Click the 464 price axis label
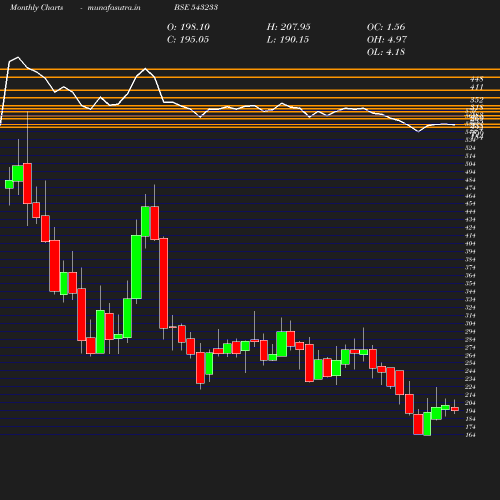 pyautogui.click(x=470, y=196)
